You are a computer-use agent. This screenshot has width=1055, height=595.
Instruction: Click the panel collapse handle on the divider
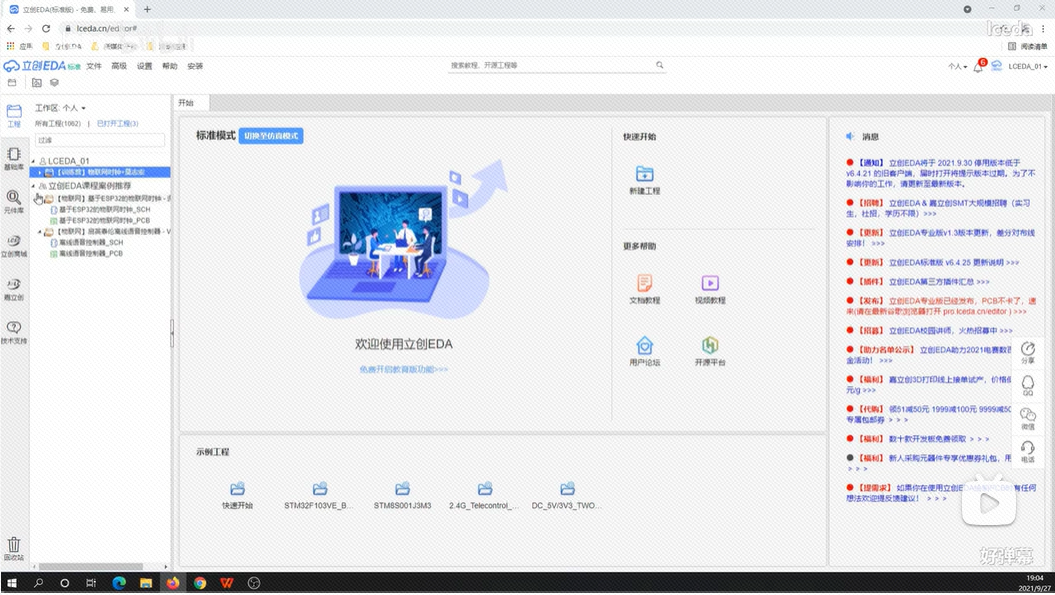click(172, 333)
